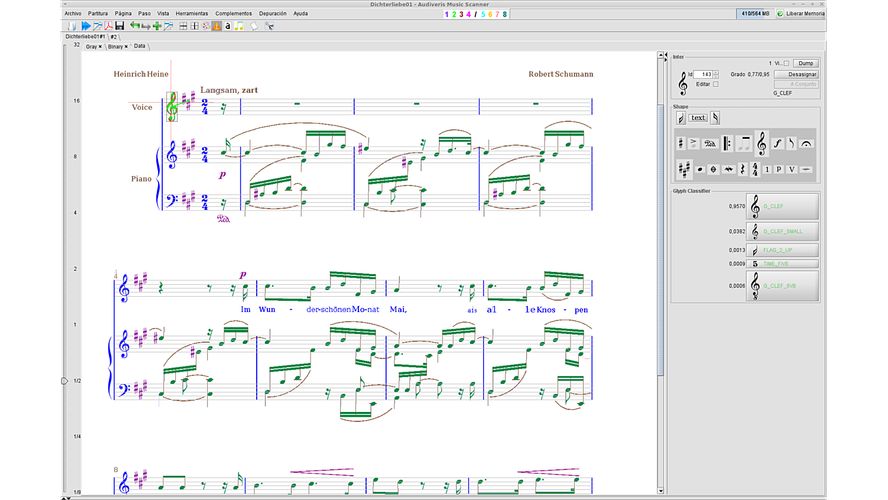The image size is (888, 500).
Task: Click the Dump button
Action: point(806,63)
